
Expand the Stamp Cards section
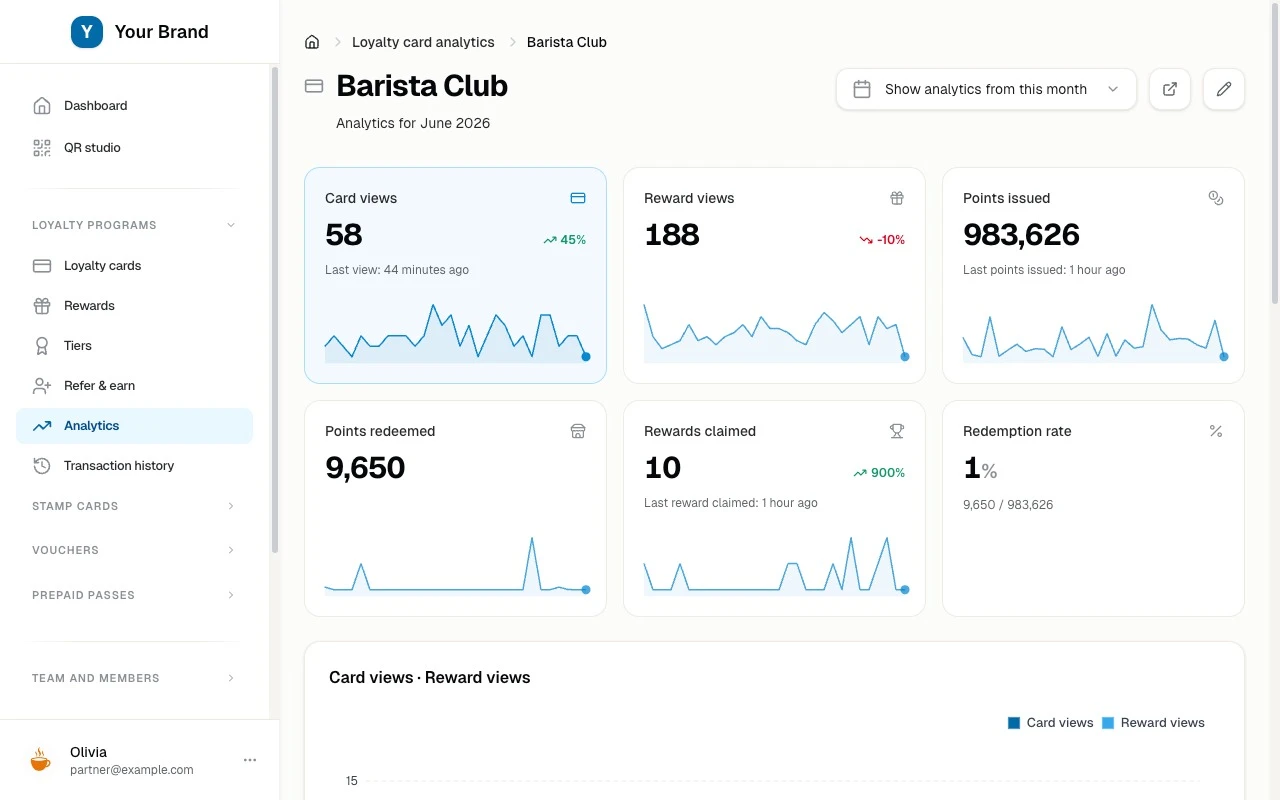click(135, 506)
